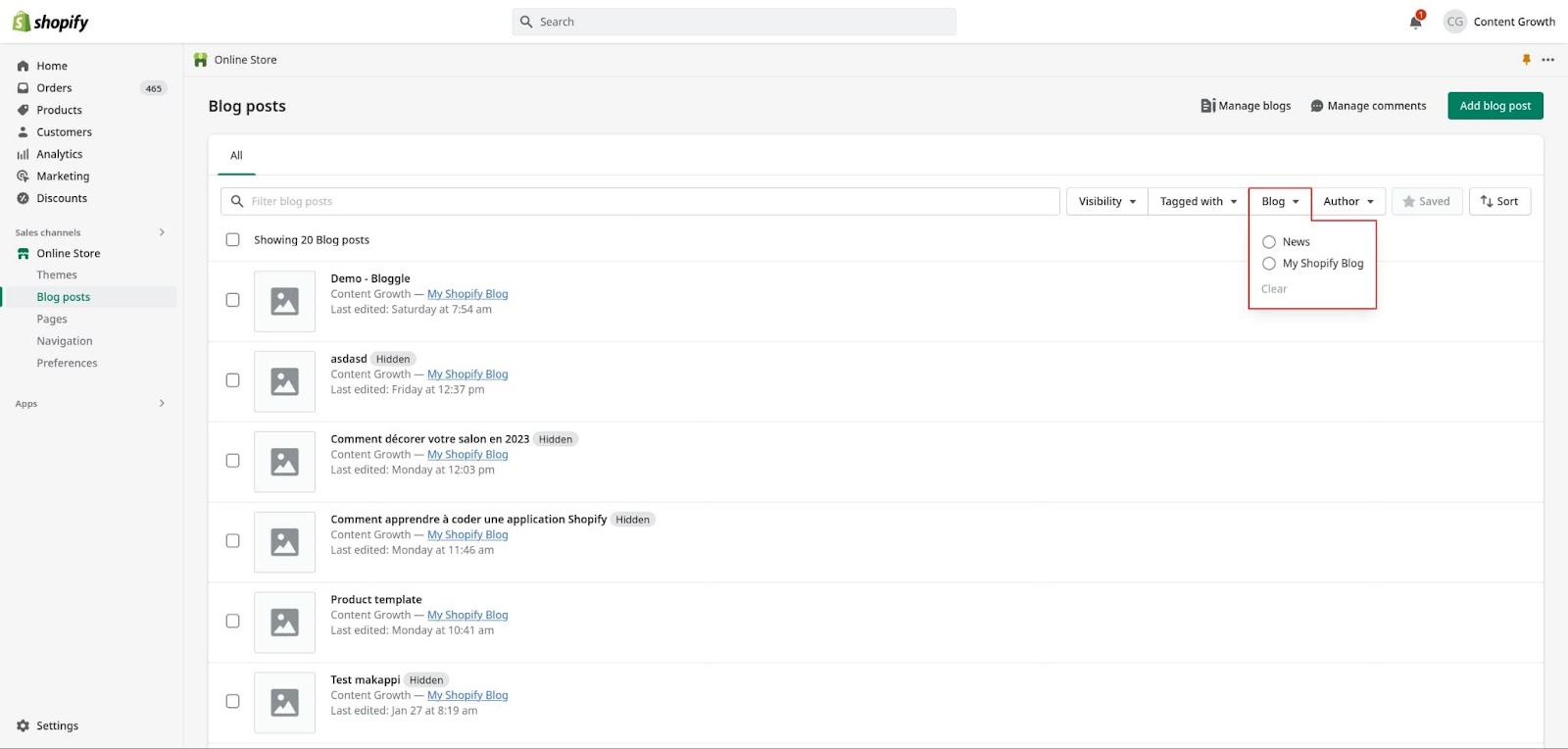The width and height of the screenshot is (1568, 749).
Task: Switch to the All tab
Action: coord(236,156)
